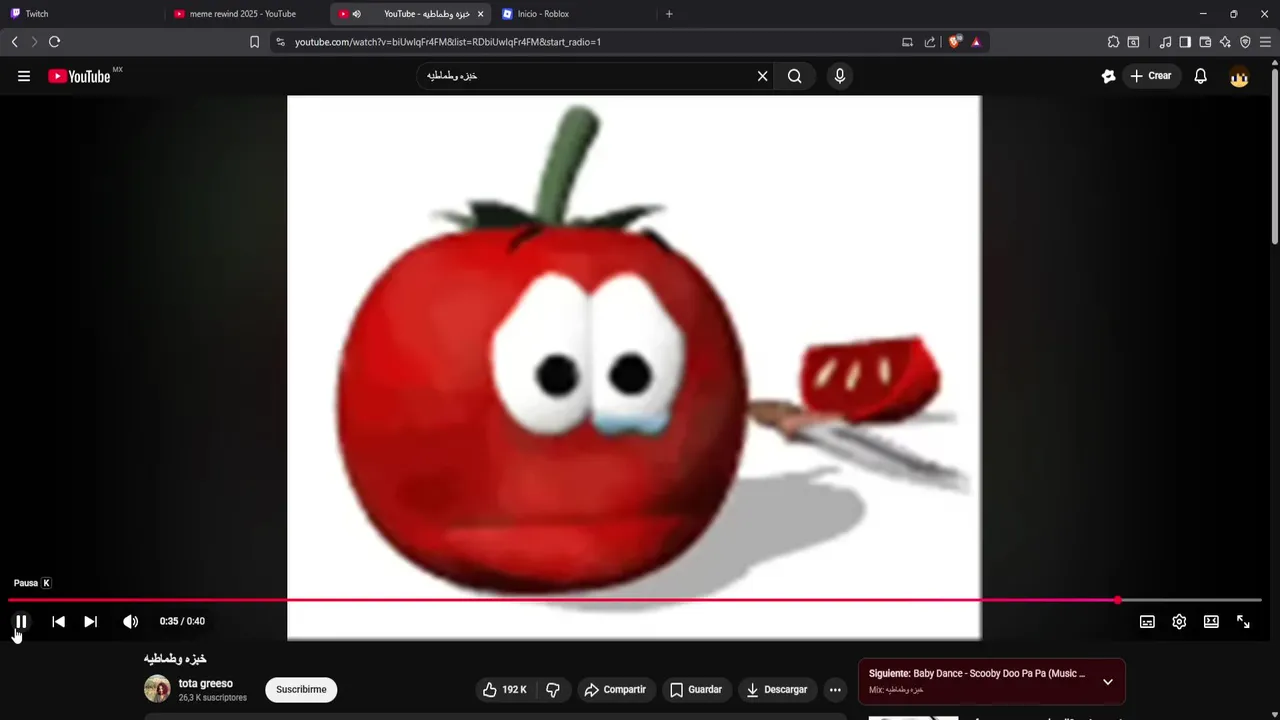Share the video via Compartir
This screenshot has width=1280, height=720.
[615, 689]
